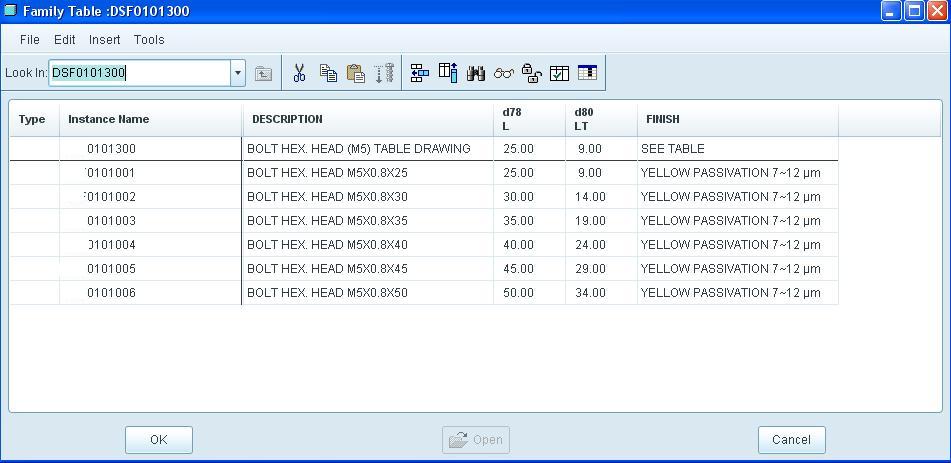Click the d78 value 50.00 cell
The width and height of the screenshot is (951, 463).
pyautogui.click(x=529, y=293)
